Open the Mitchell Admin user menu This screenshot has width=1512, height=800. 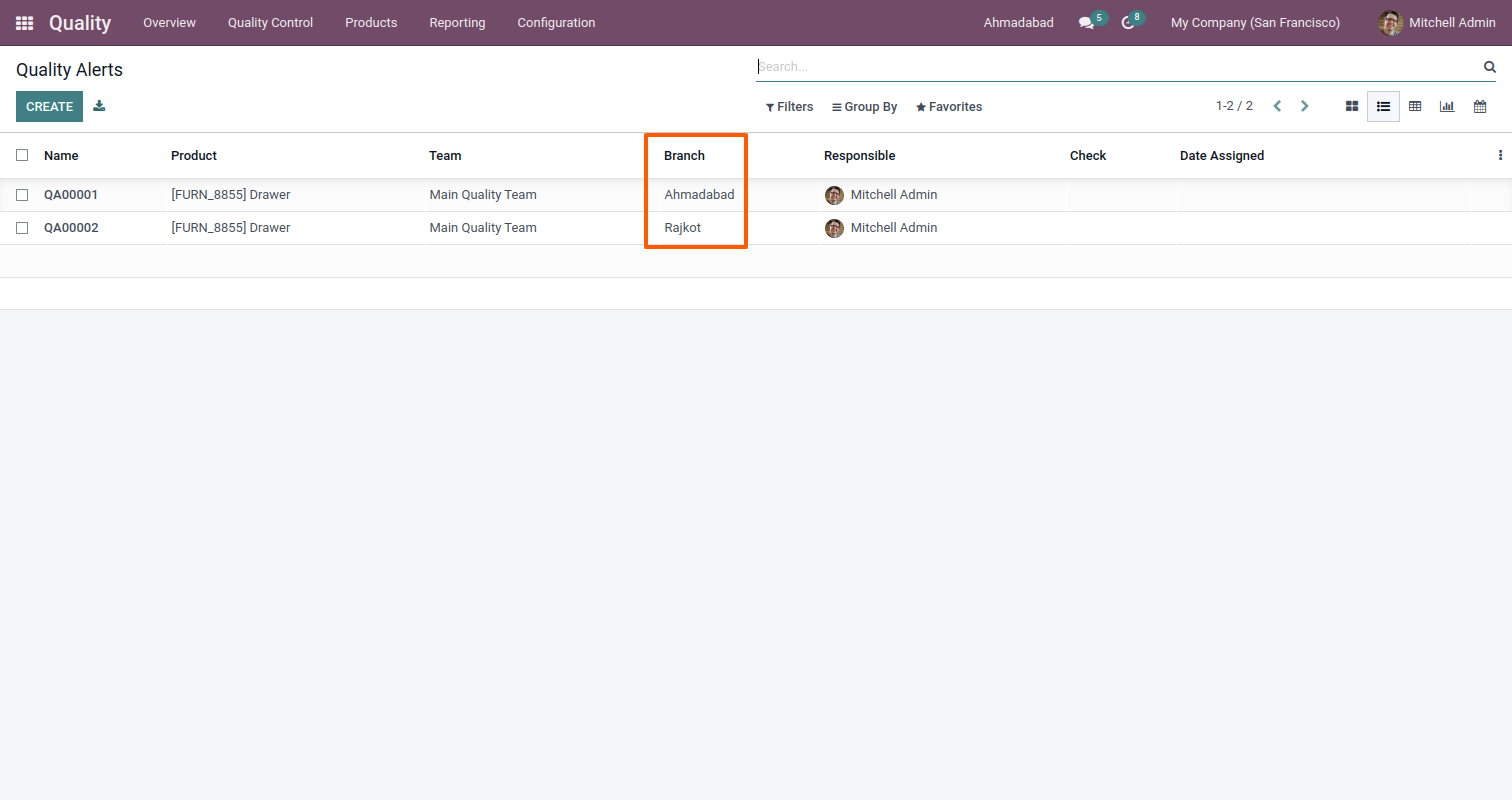click(1437, 23)
